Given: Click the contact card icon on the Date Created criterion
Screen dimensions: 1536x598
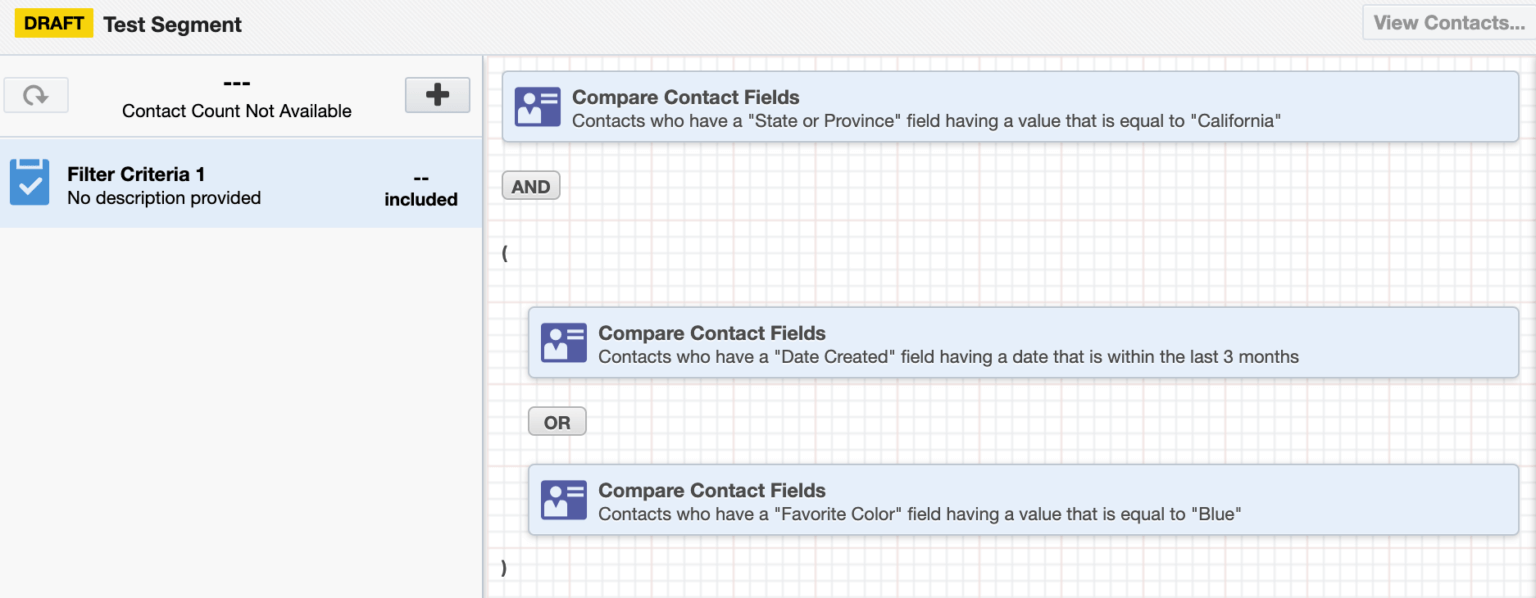Looking at the screenshot, I should pos(563,342).
